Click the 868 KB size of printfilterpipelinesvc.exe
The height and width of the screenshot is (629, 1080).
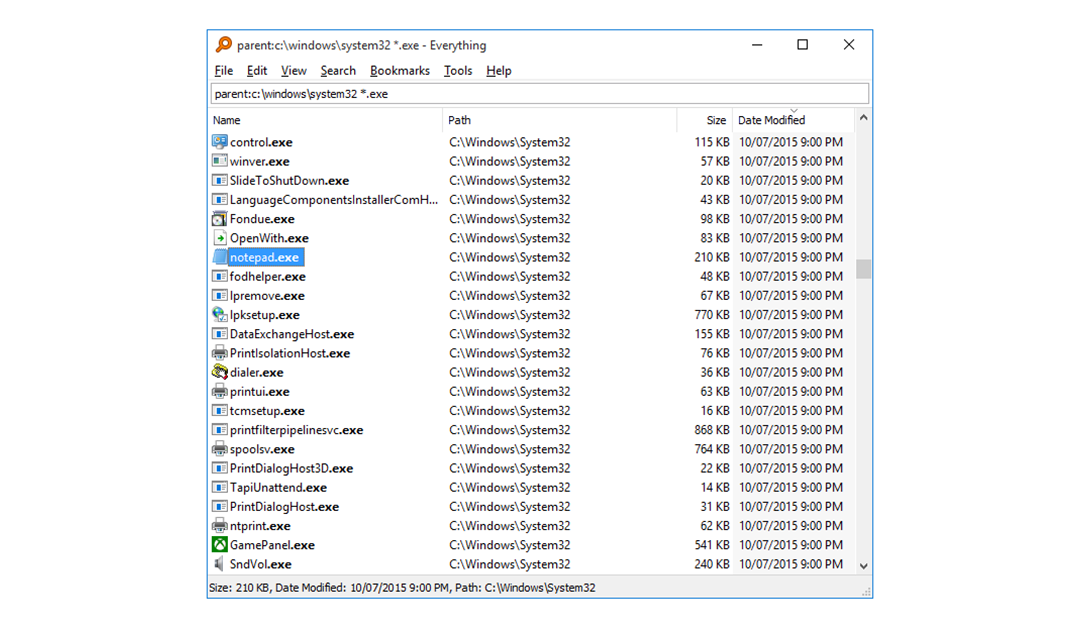712,430
